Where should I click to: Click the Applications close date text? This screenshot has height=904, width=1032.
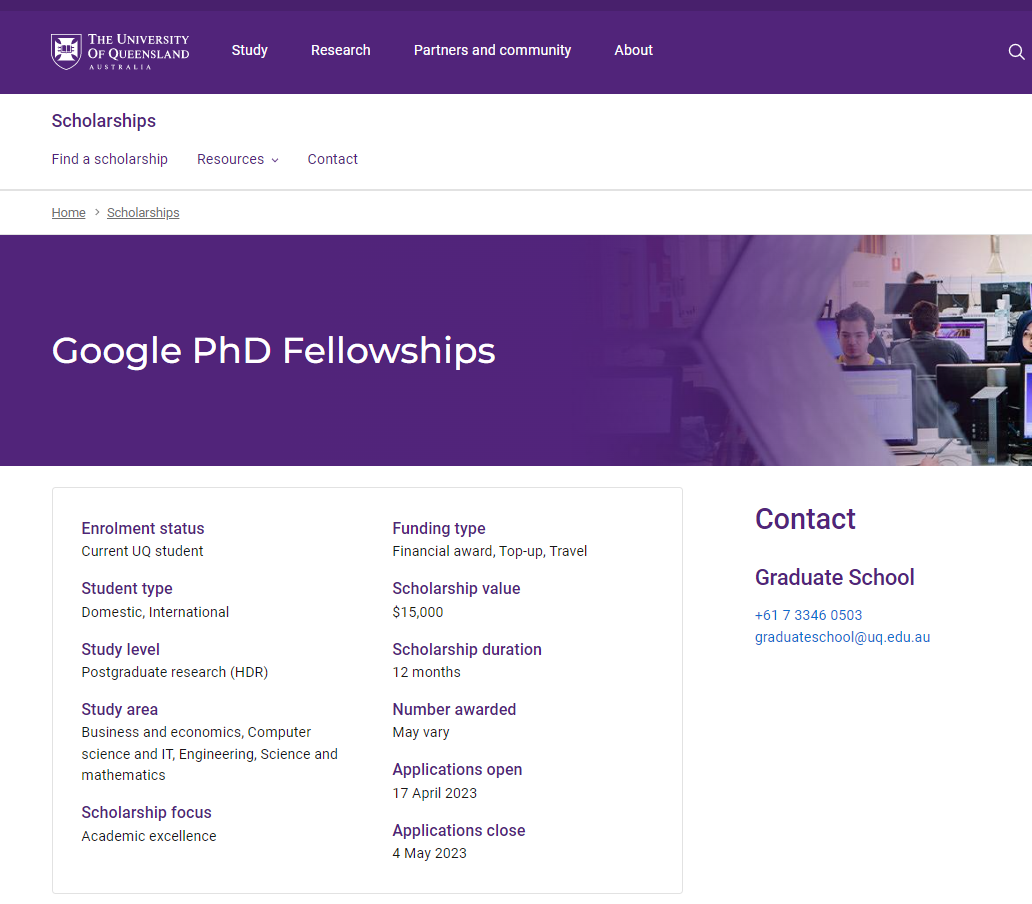point(429,853)
